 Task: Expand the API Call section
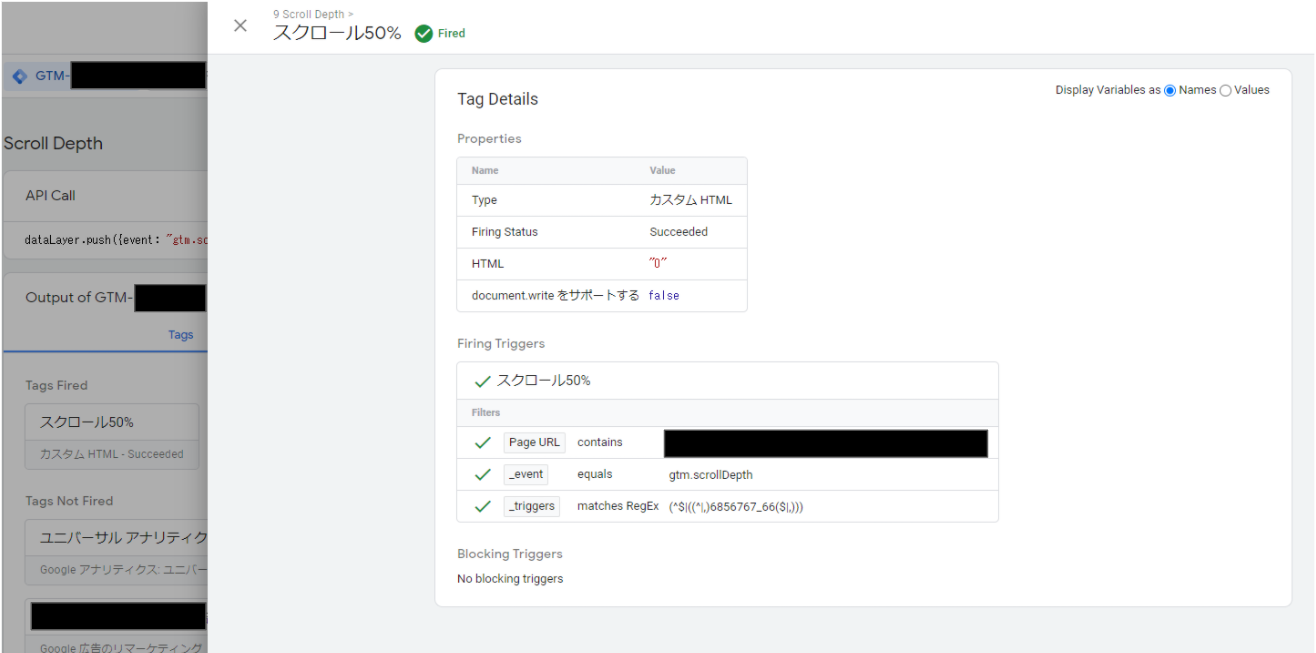(50, 195)
